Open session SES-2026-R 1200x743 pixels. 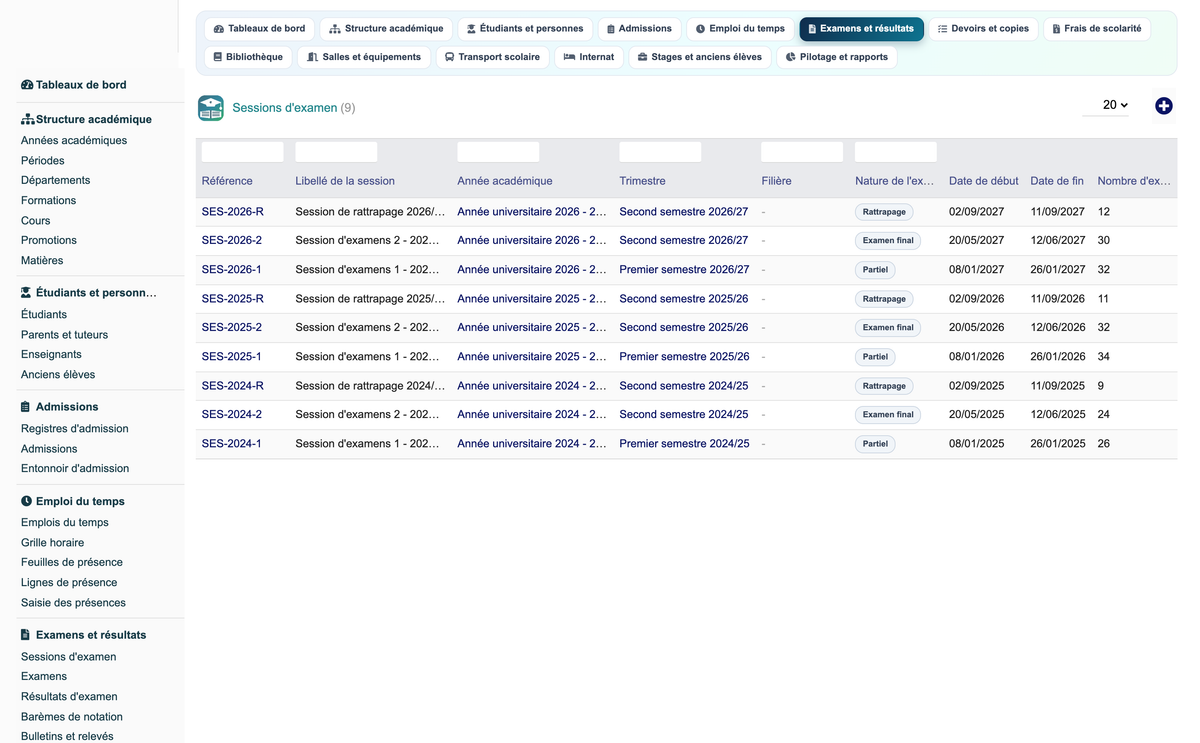(233, 212)
